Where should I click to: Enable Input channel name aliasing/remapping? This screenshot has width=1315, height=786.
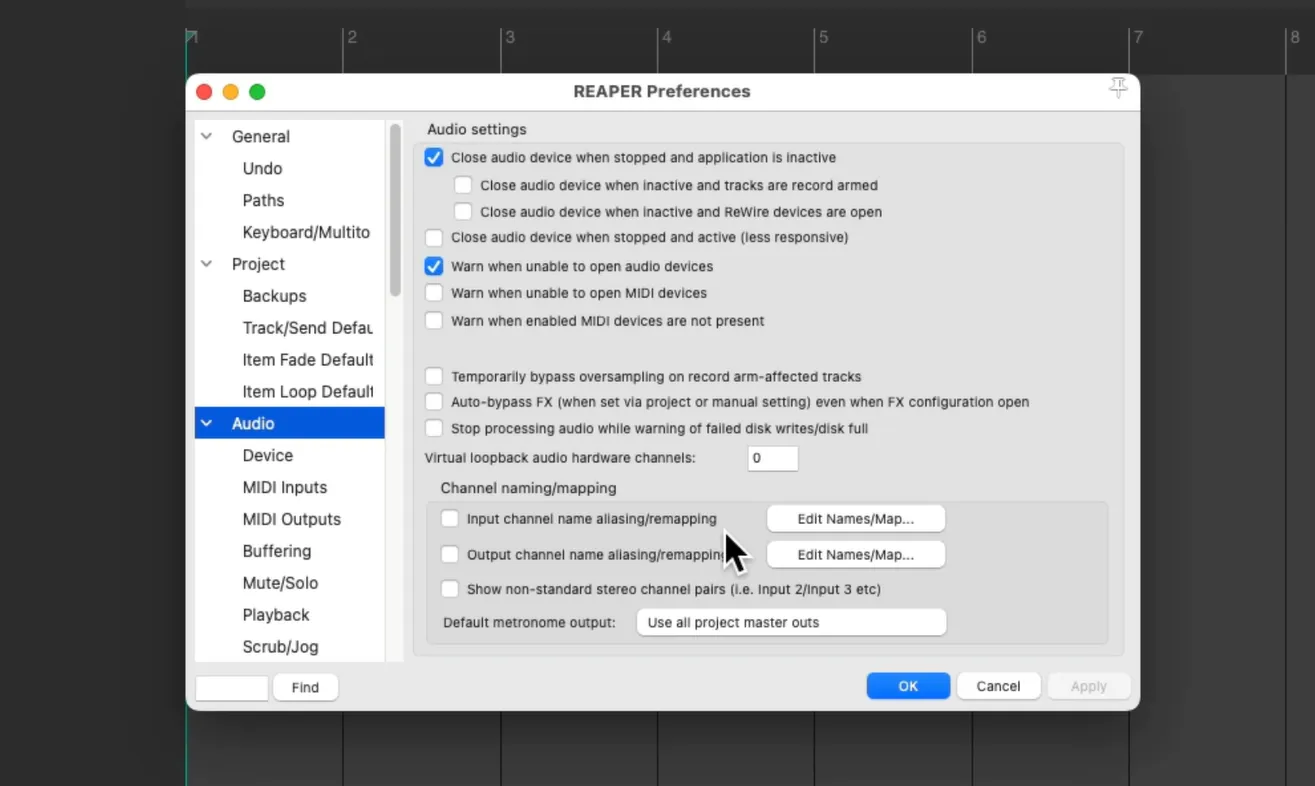tap(450, 519)
